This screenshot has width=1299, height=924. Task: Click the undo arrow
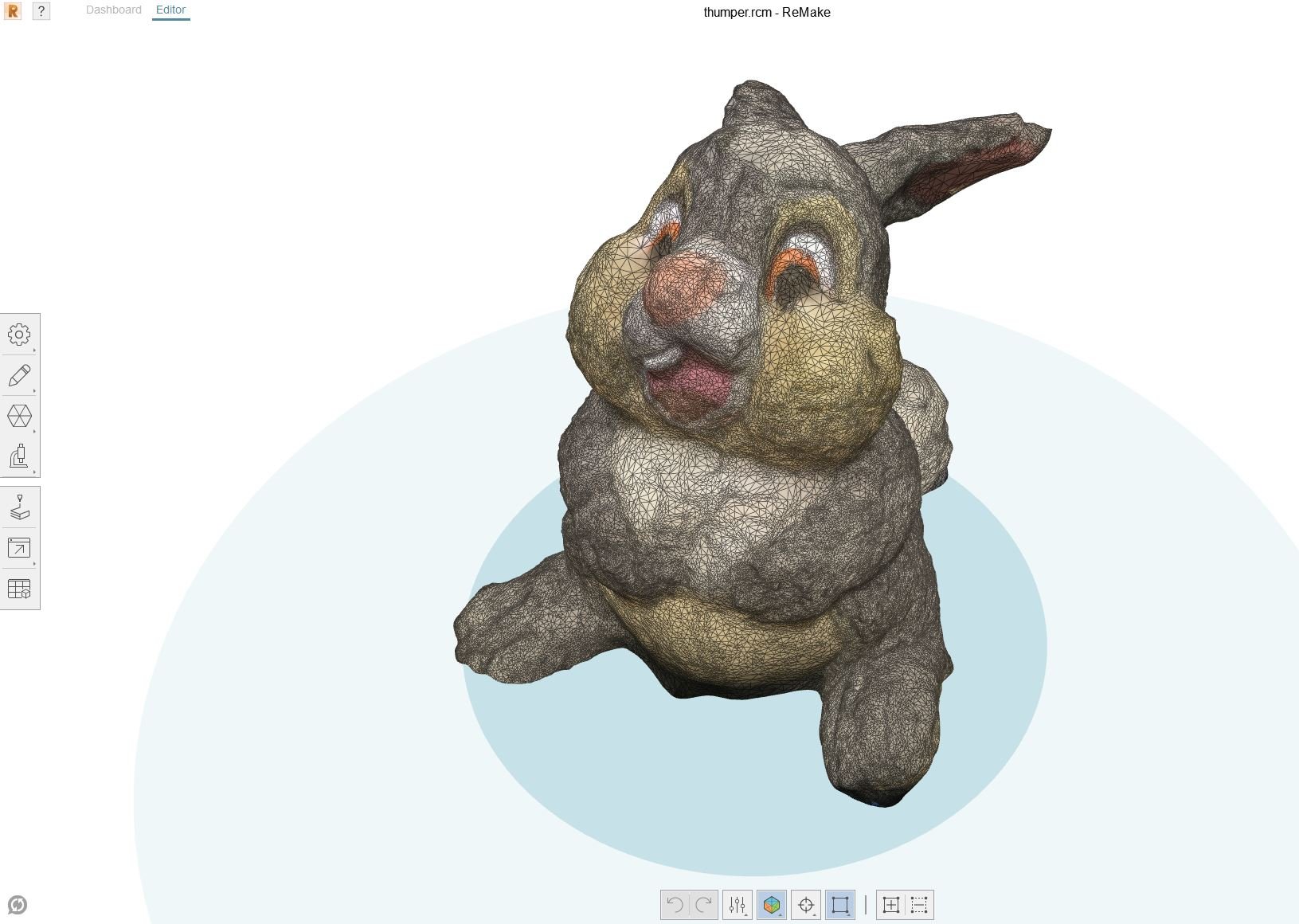click(x=675, y=905)
